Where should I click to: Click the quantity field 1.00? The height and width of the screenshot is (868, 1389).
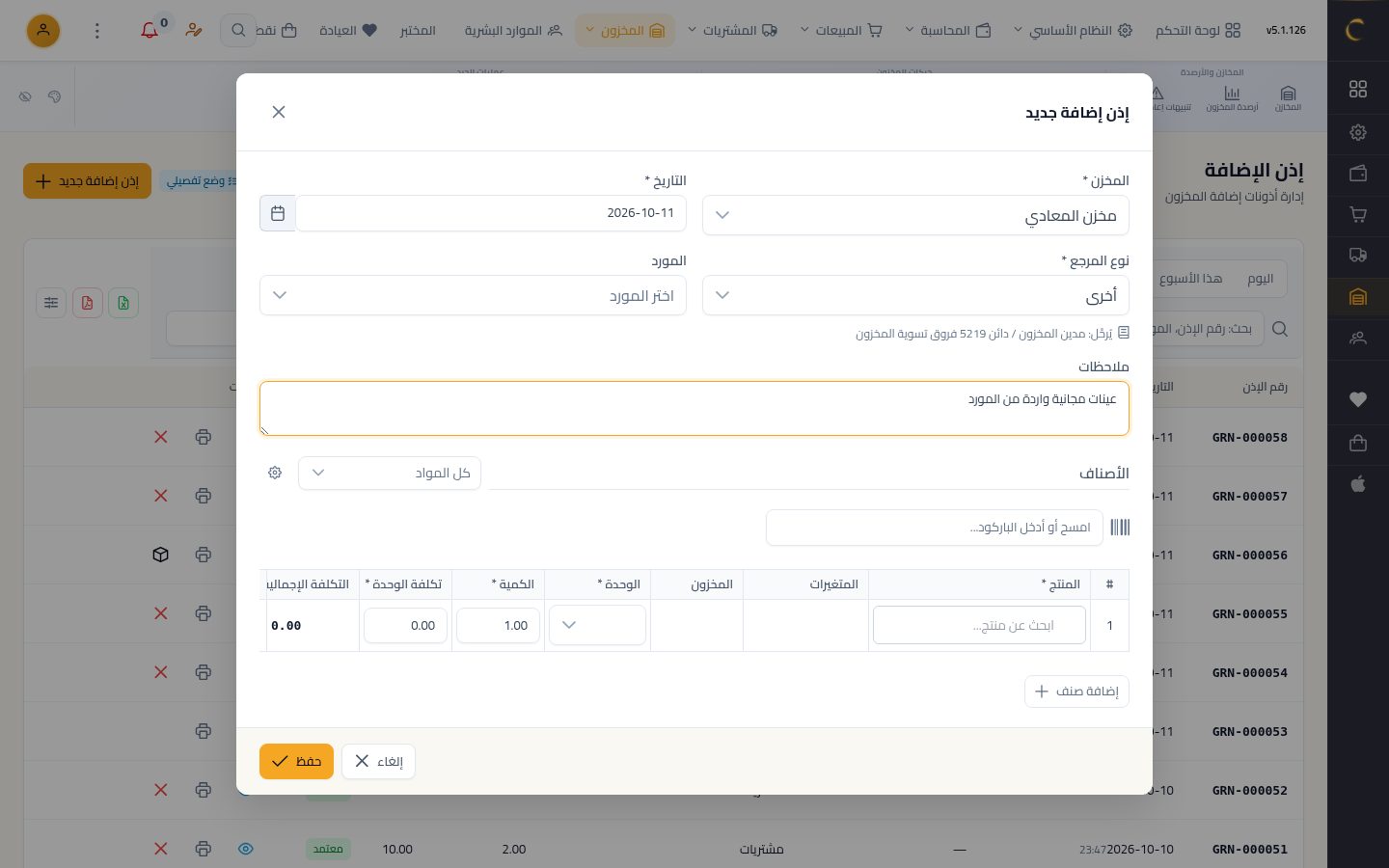[x=498, y=625]
